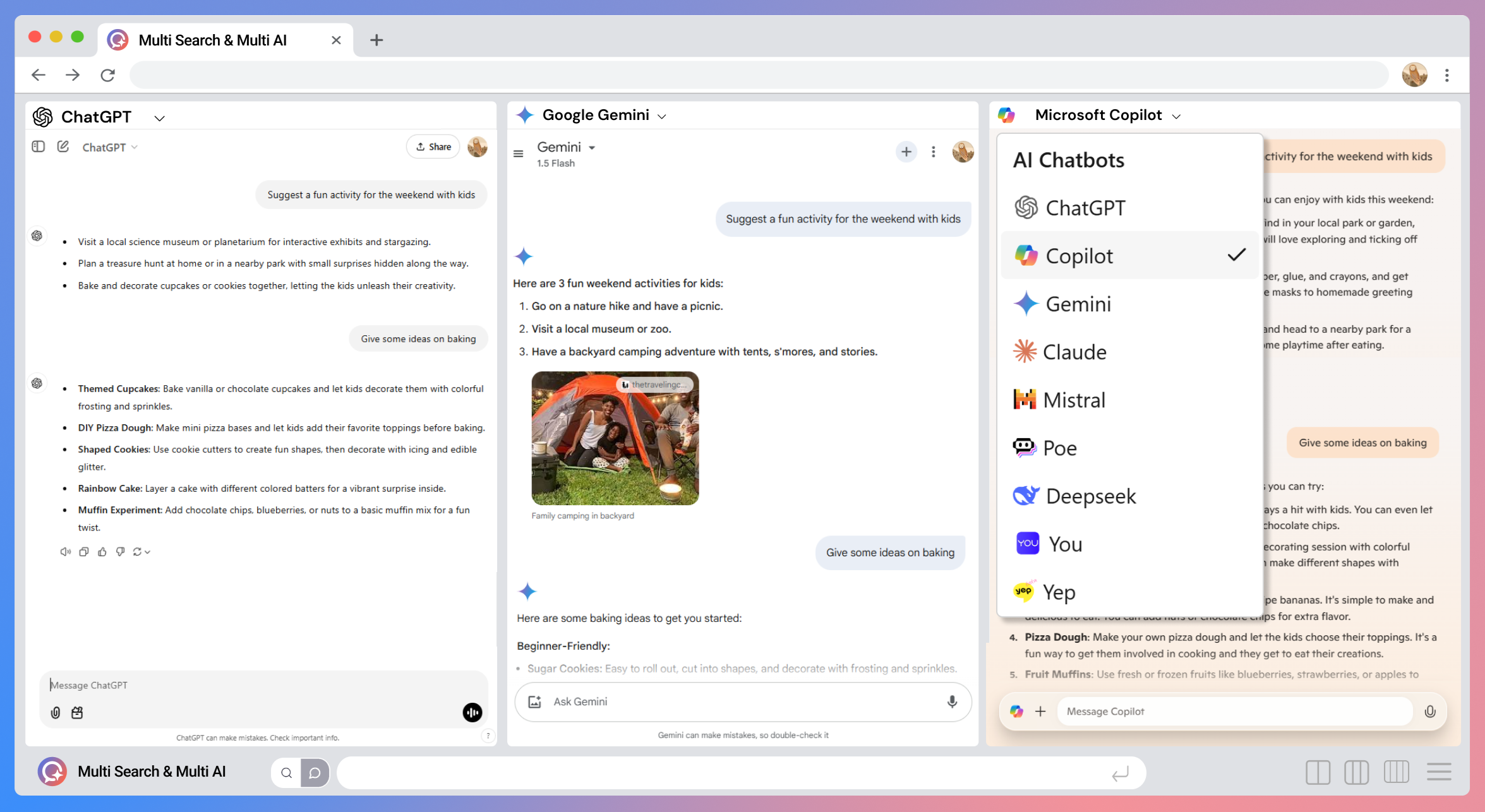Image resolution: width=1485 pixels, height=812 pixels.
Task: Copy ChatGPT response with copy icon
Action: [x=83, y=552]
